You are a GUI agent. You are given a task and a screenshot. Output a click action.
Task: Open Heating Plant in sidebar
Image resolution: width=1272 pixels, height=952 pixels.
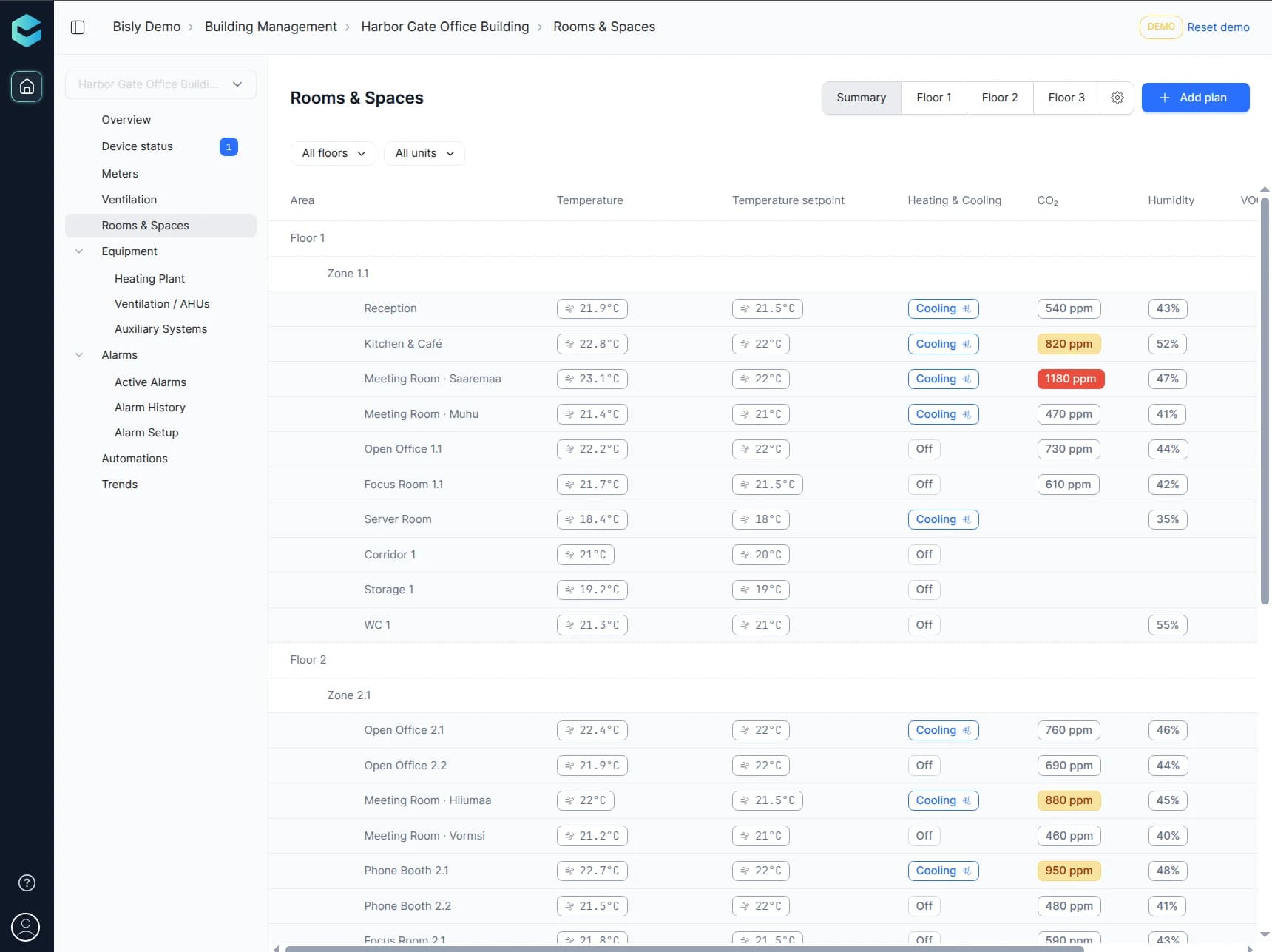point(149,279)
